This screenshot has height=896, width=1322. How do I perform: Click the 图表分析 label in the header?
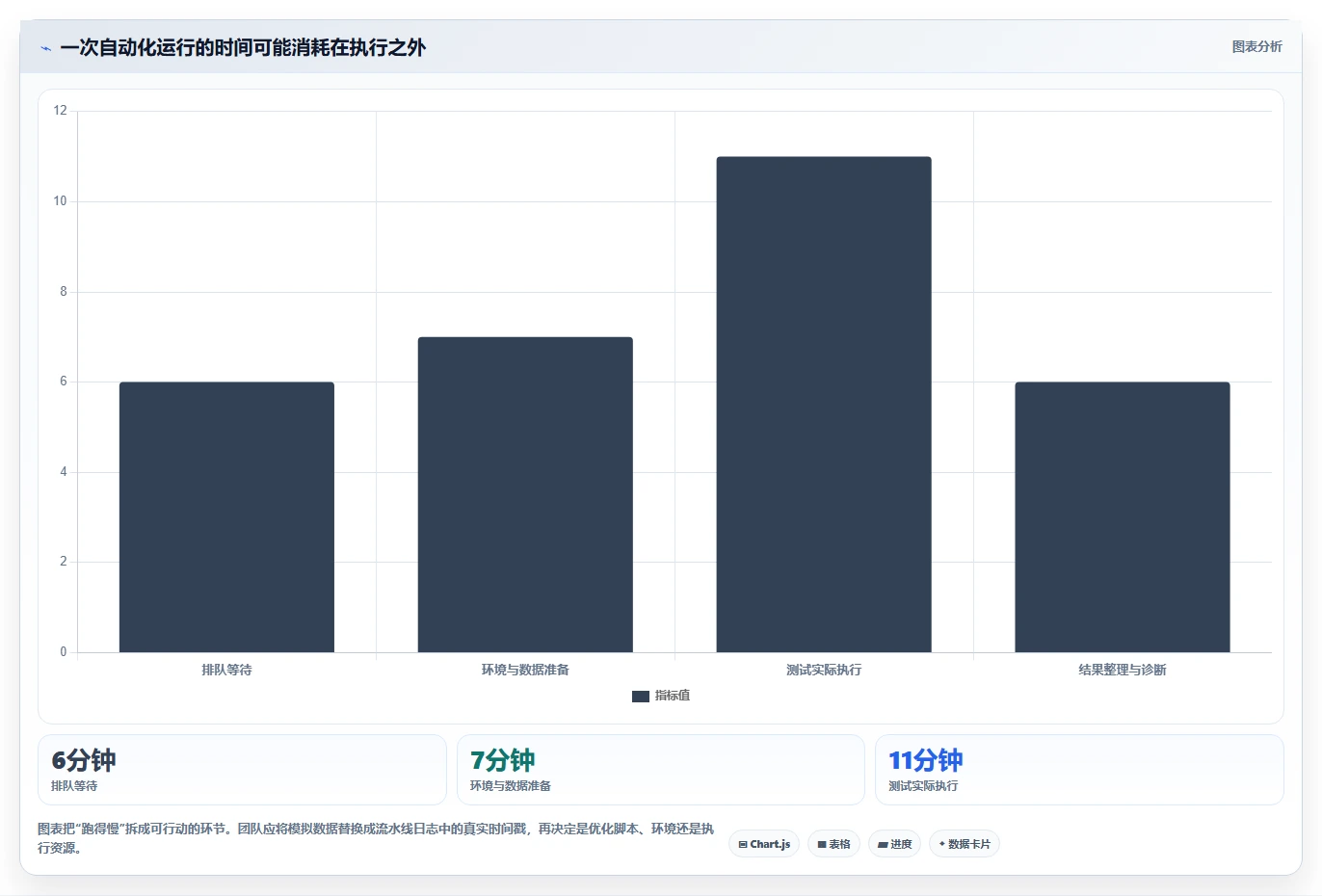tap(1256, 46)
